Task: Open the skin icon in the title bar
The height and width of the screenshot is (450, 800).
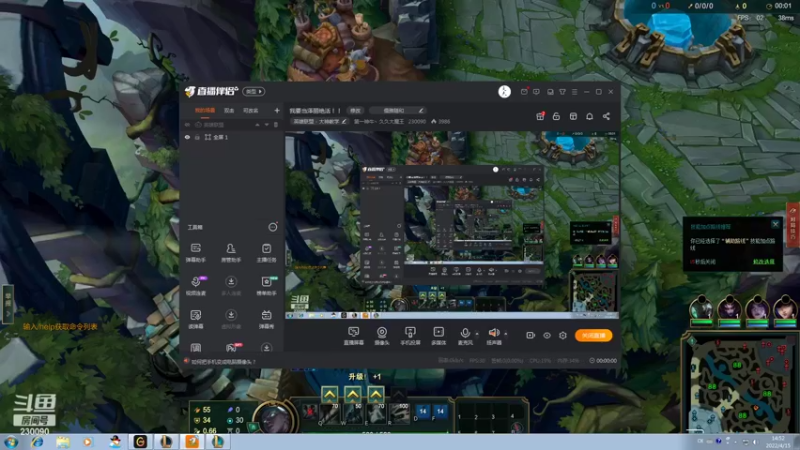Action: (x=562, y=92)
